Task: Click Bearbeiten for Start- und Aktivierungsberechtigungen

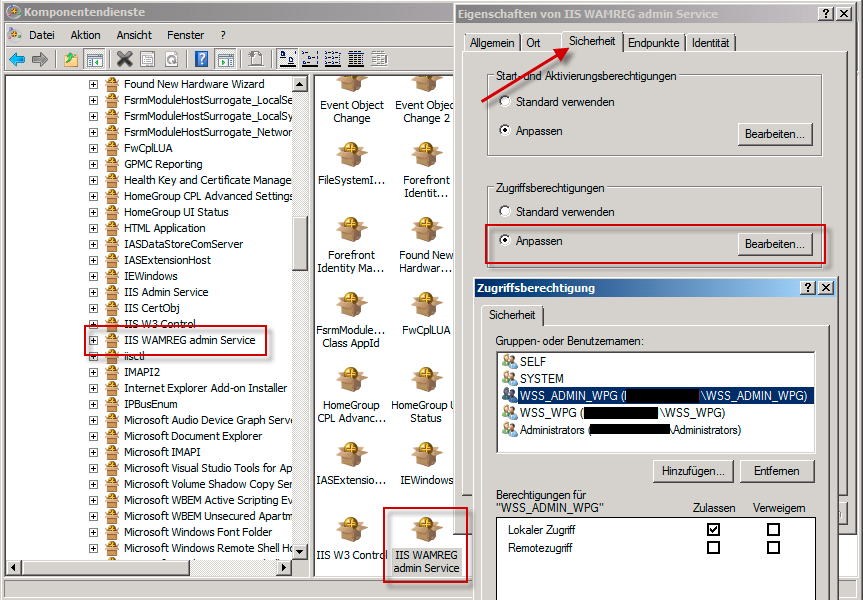Action: click(x=775, y=134)
